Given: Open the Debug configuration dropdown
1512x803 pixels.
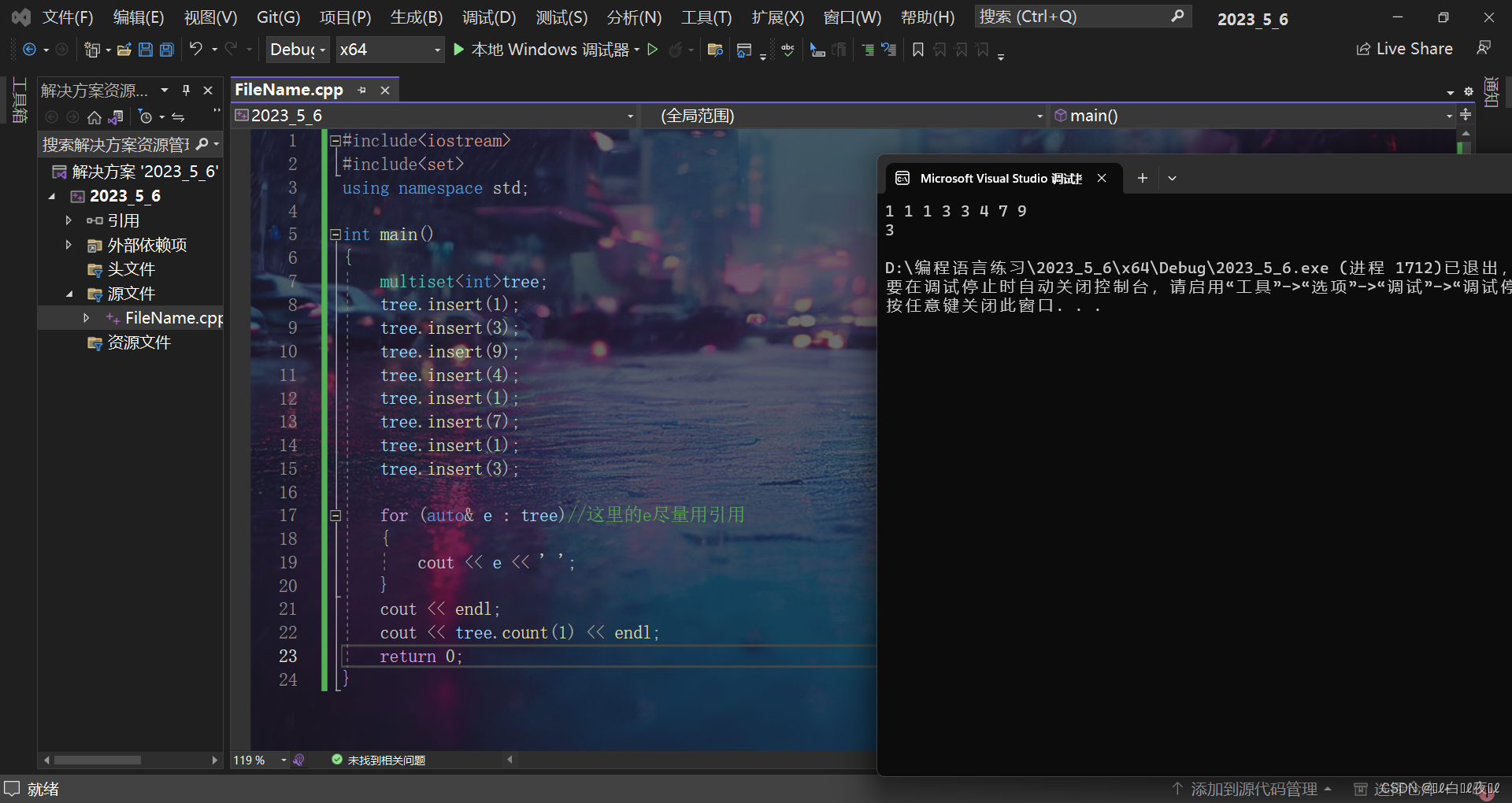Looking at the screenshot, I should 296,49.
